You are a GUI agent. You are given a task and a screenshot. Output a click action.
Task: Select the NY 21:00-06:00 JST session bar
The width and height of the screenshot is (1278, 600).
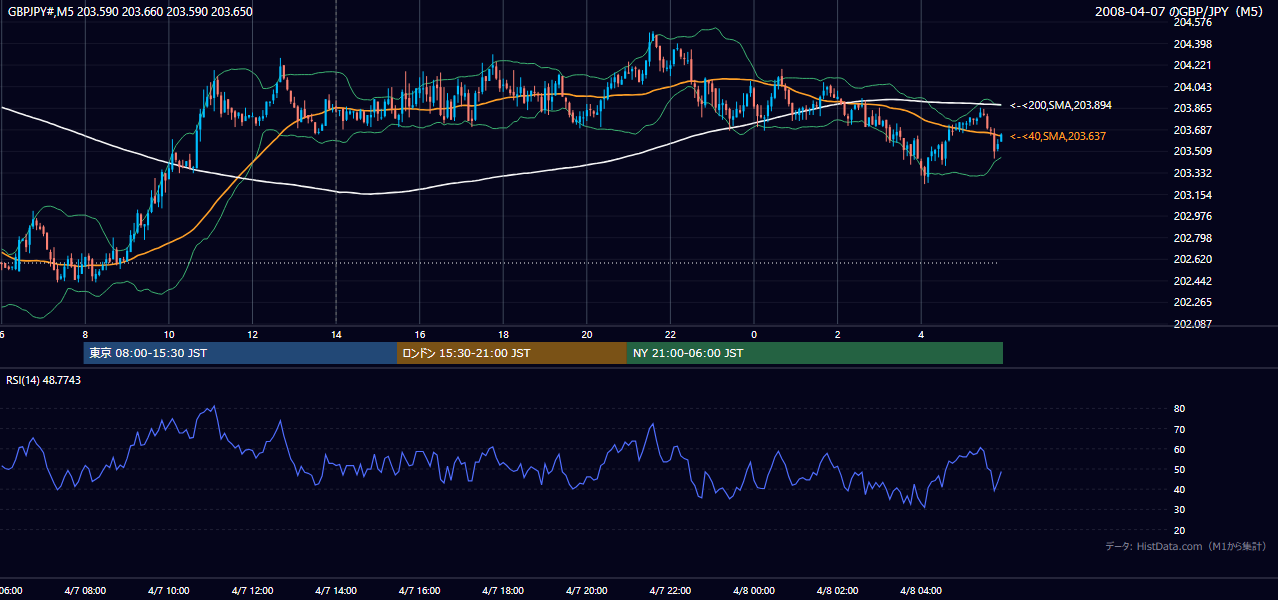(x=815, y=353)
